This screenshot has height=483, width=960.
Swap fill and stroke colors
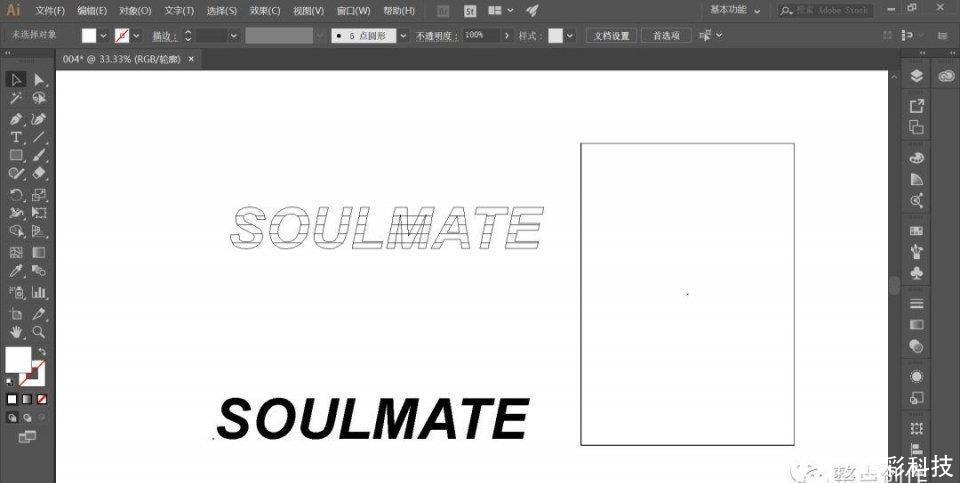[x=42, y=351]
